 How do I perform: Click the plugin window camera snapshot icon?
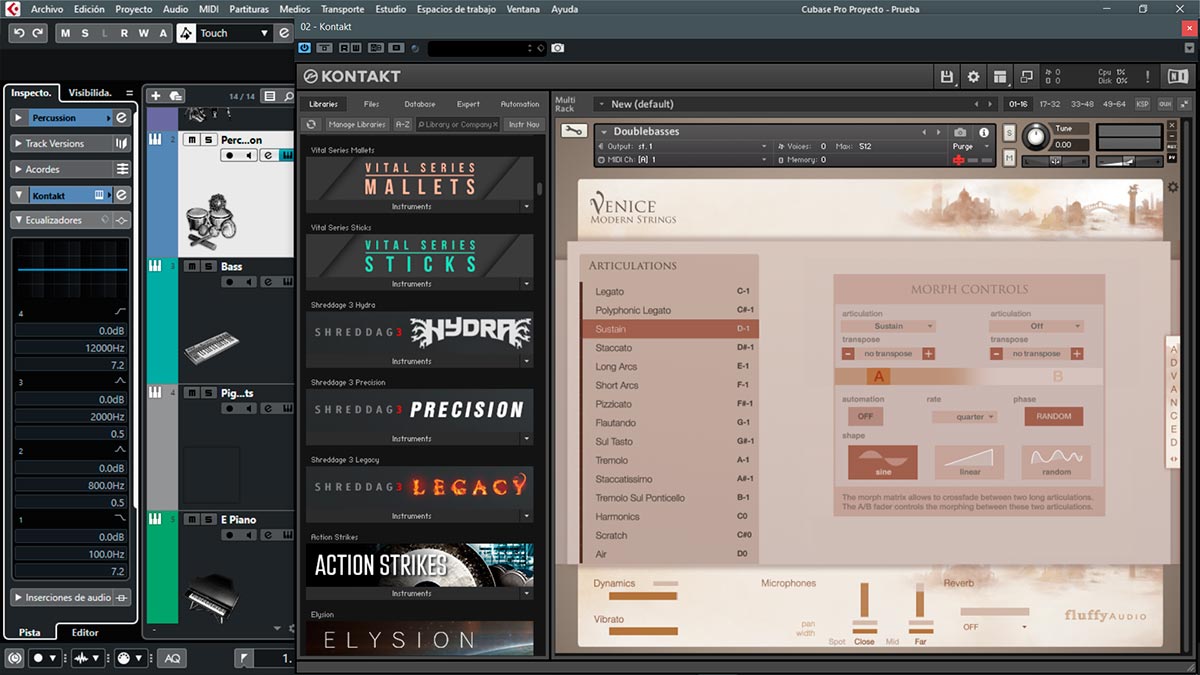pyautogui.click(x=557, y=48)
